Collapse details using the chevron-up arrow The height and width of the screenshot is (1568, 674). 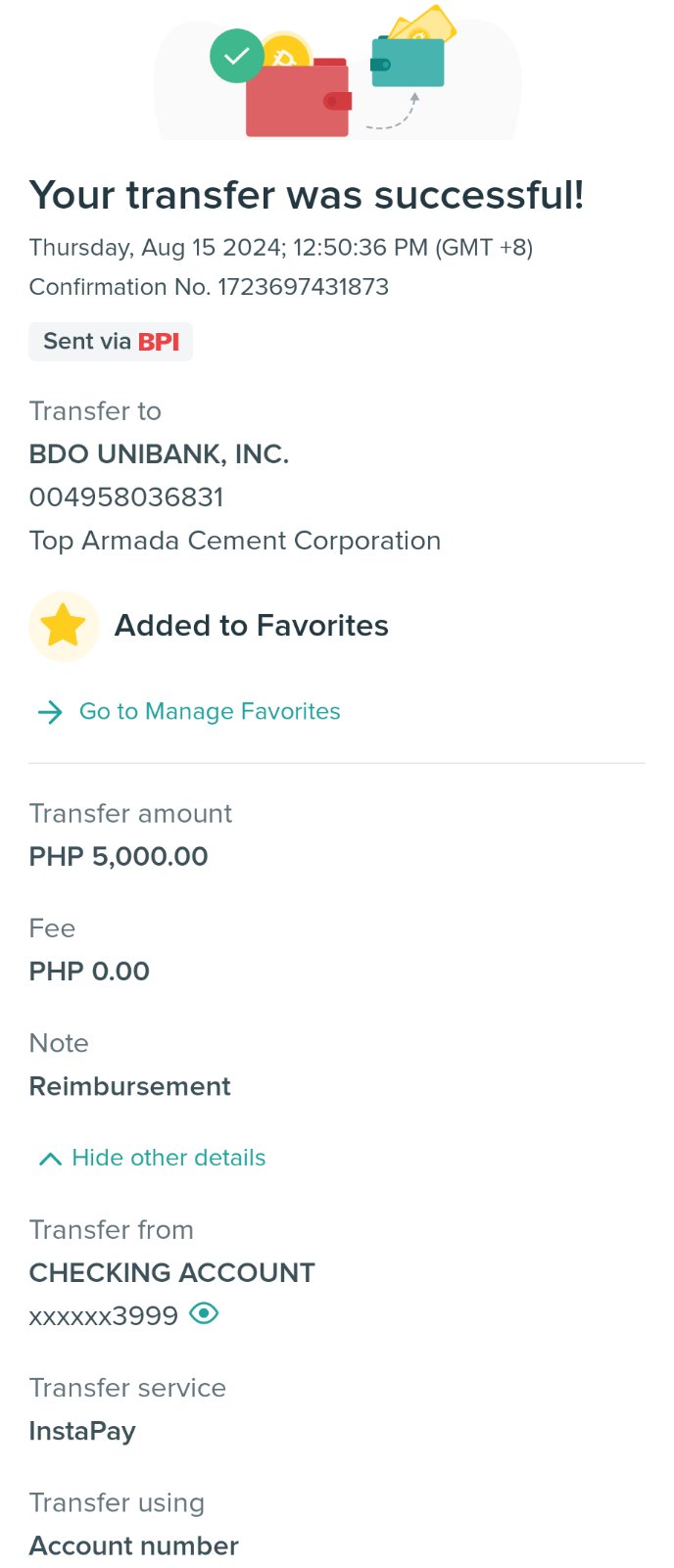click(50, 1159)
